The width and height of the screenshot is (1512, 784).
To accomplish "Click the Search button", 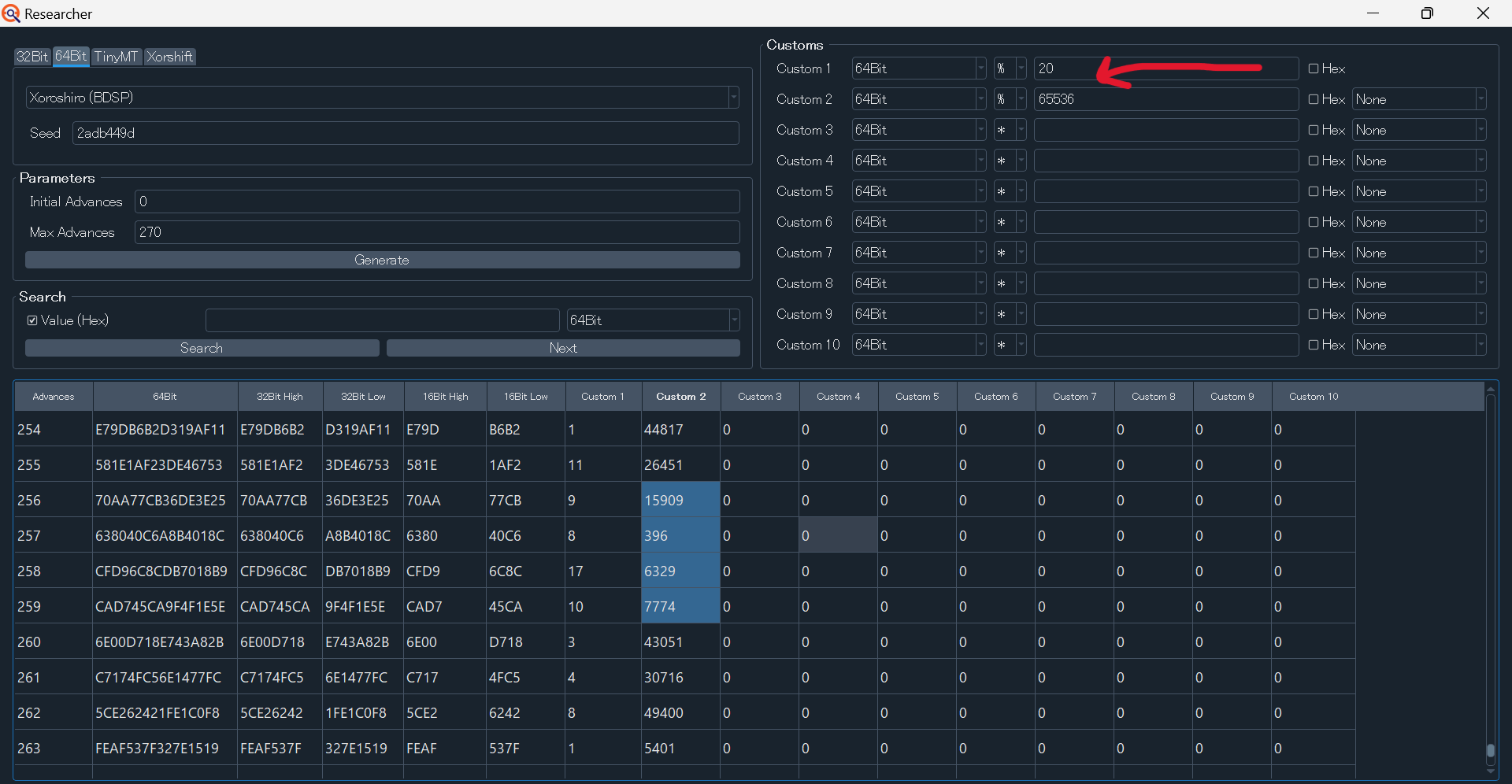I will click(x=202, y=348).
